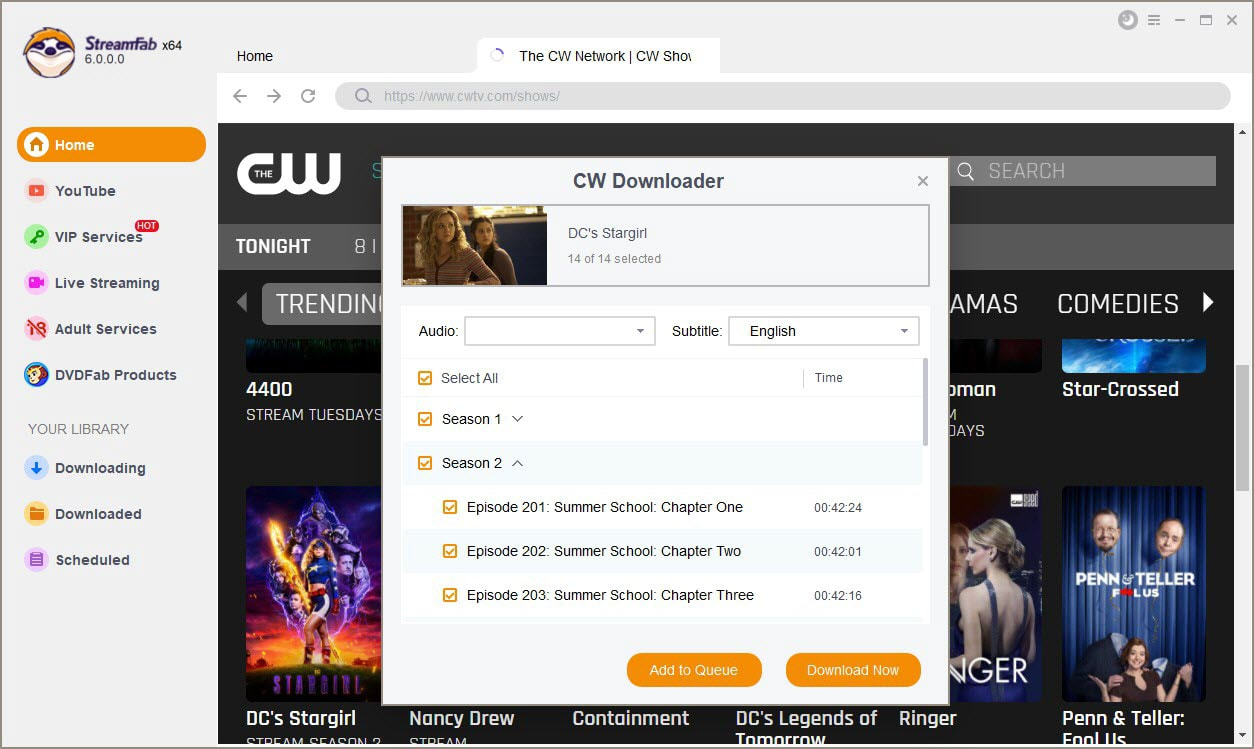The height and width of the screenshot is (749, 1254).
Task: Select the COMEDIES category on CW page
Action: (x=1118, y=304)
